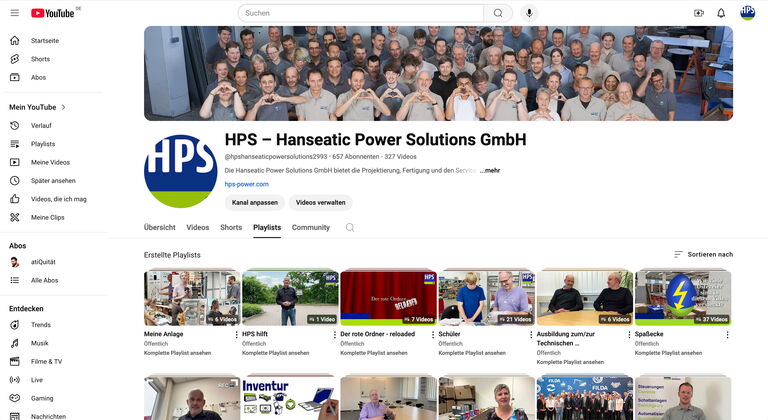
Task: Search the channel with magnifier icon
Action: click(350, 228)
